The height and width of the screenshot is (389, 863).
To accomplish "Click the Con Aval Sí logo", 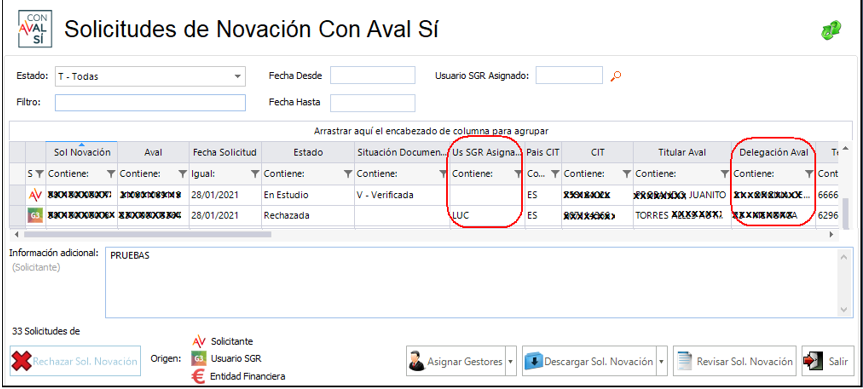I will click(35, 29).
